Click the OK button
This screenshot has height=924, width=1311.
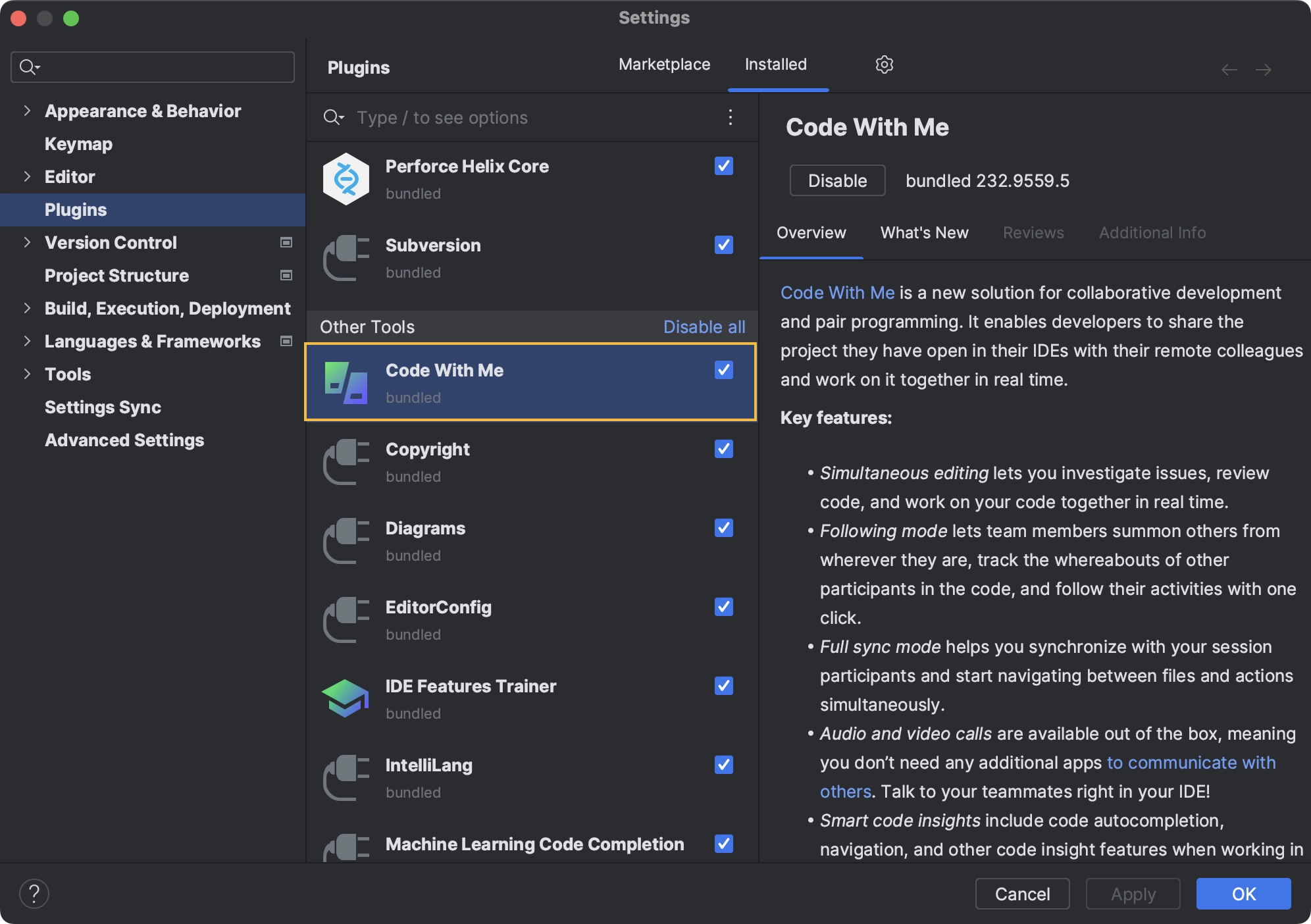pos(1243,894)
